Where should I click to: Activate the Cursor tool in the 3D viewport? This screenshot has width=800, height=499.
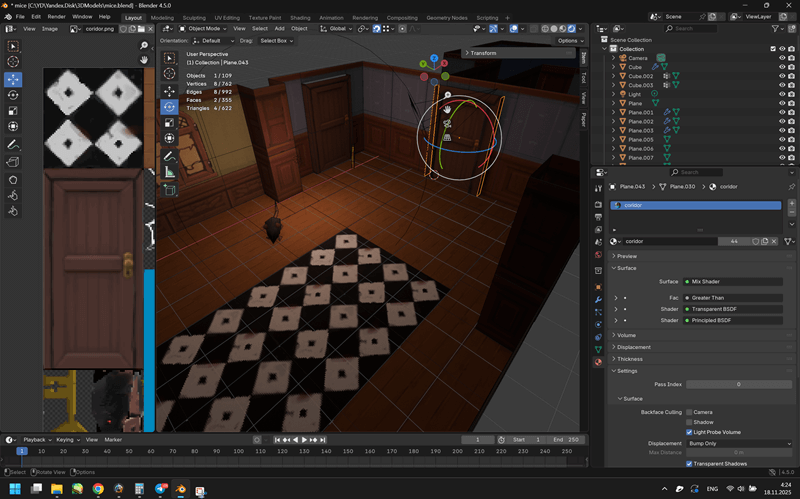pyautogui.click(x=169, y=74)
